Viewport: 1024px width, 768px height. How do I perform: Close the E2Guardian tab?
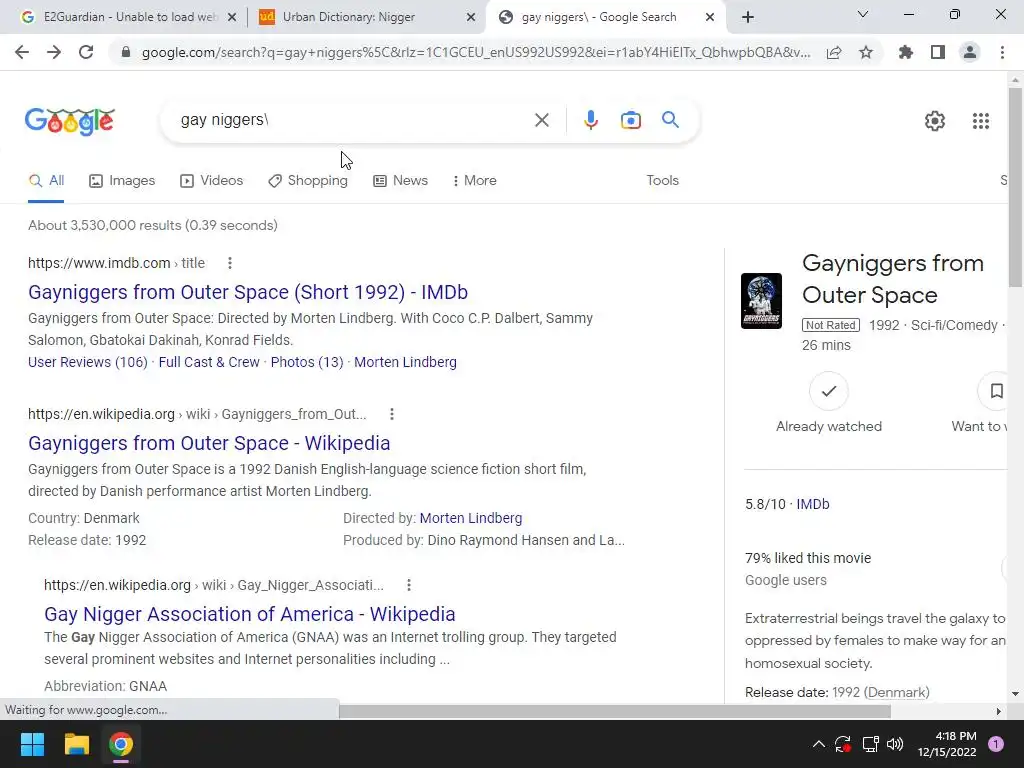pos(231,17)
